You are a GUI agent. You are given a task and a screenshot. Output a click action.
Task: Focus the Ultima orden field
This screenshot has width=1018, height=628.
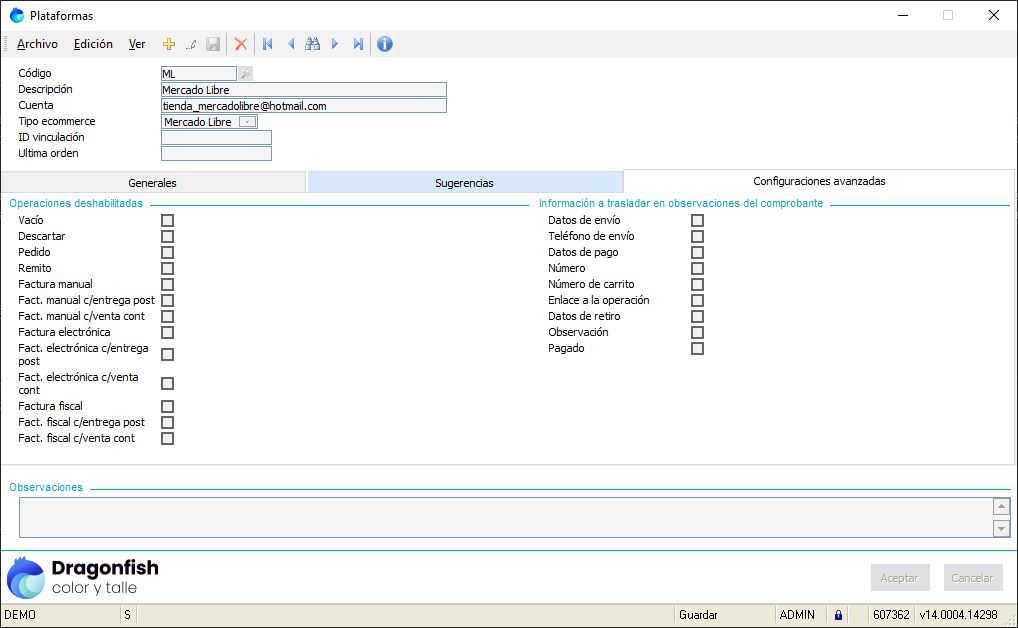(216, 153)
